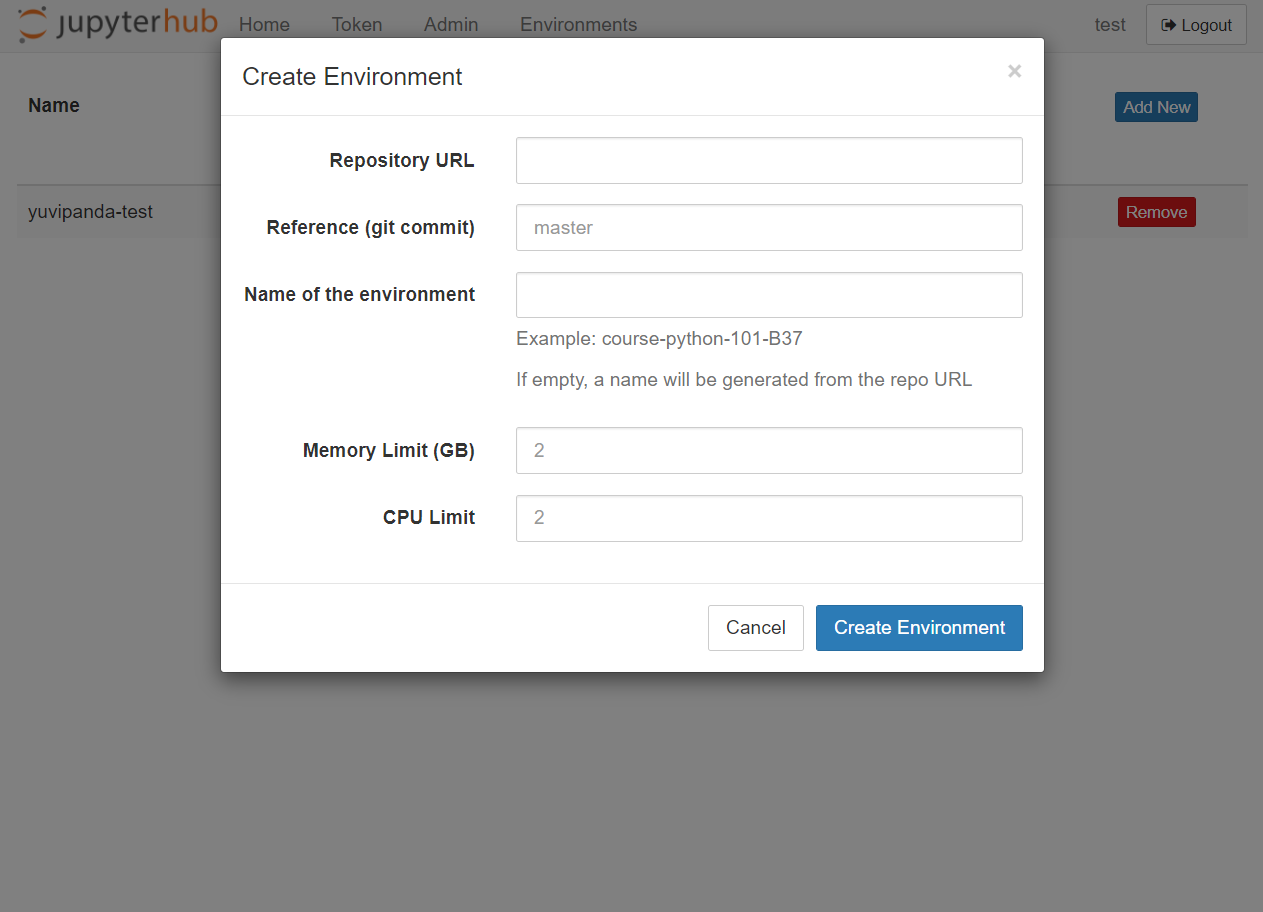Click the JupyterHub logo icon
The width and height of the screenshot is (1263, 912).
[28, 22]
